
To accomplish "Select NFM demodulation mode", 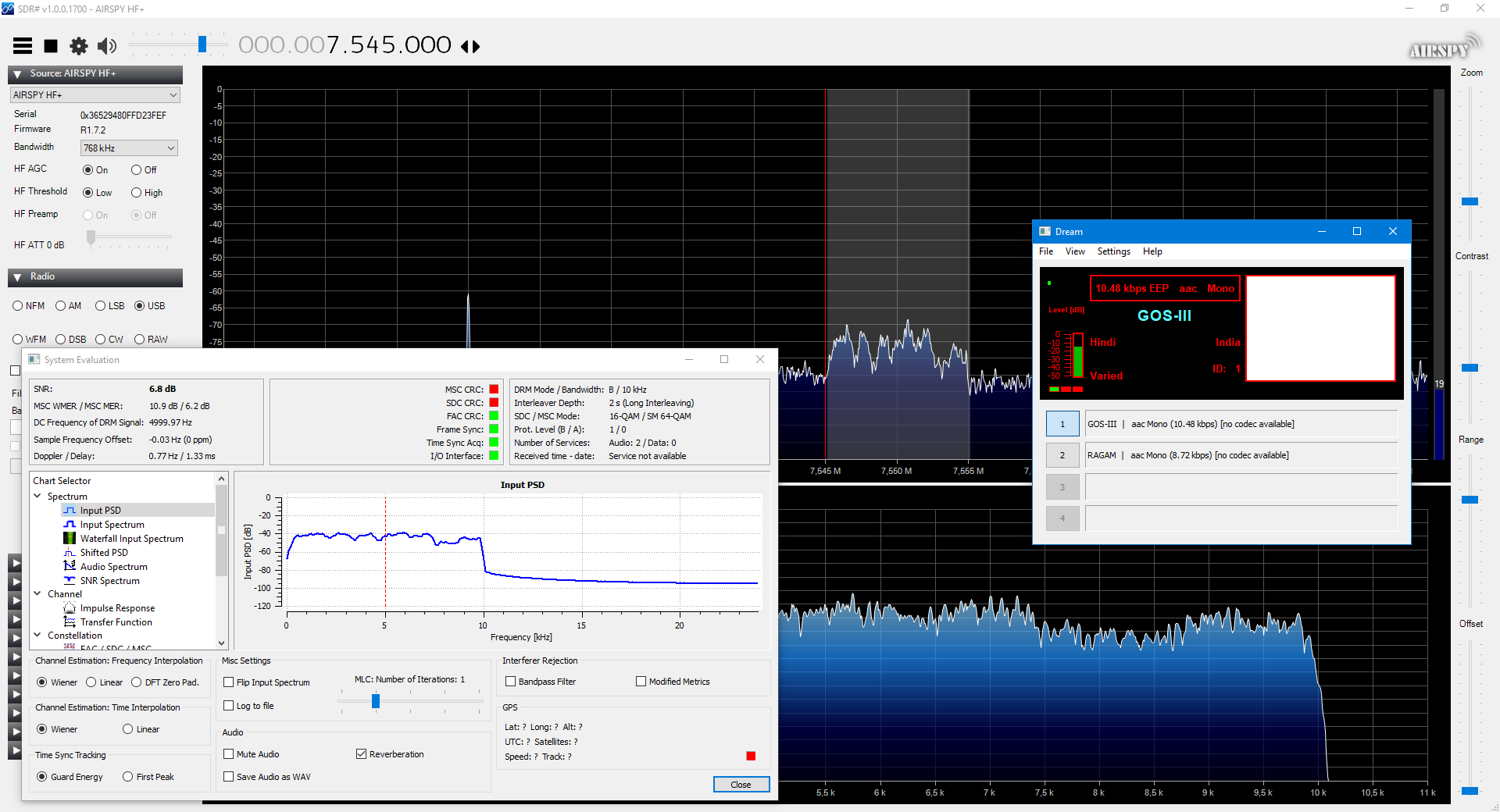I will click(x=18, y=306).
